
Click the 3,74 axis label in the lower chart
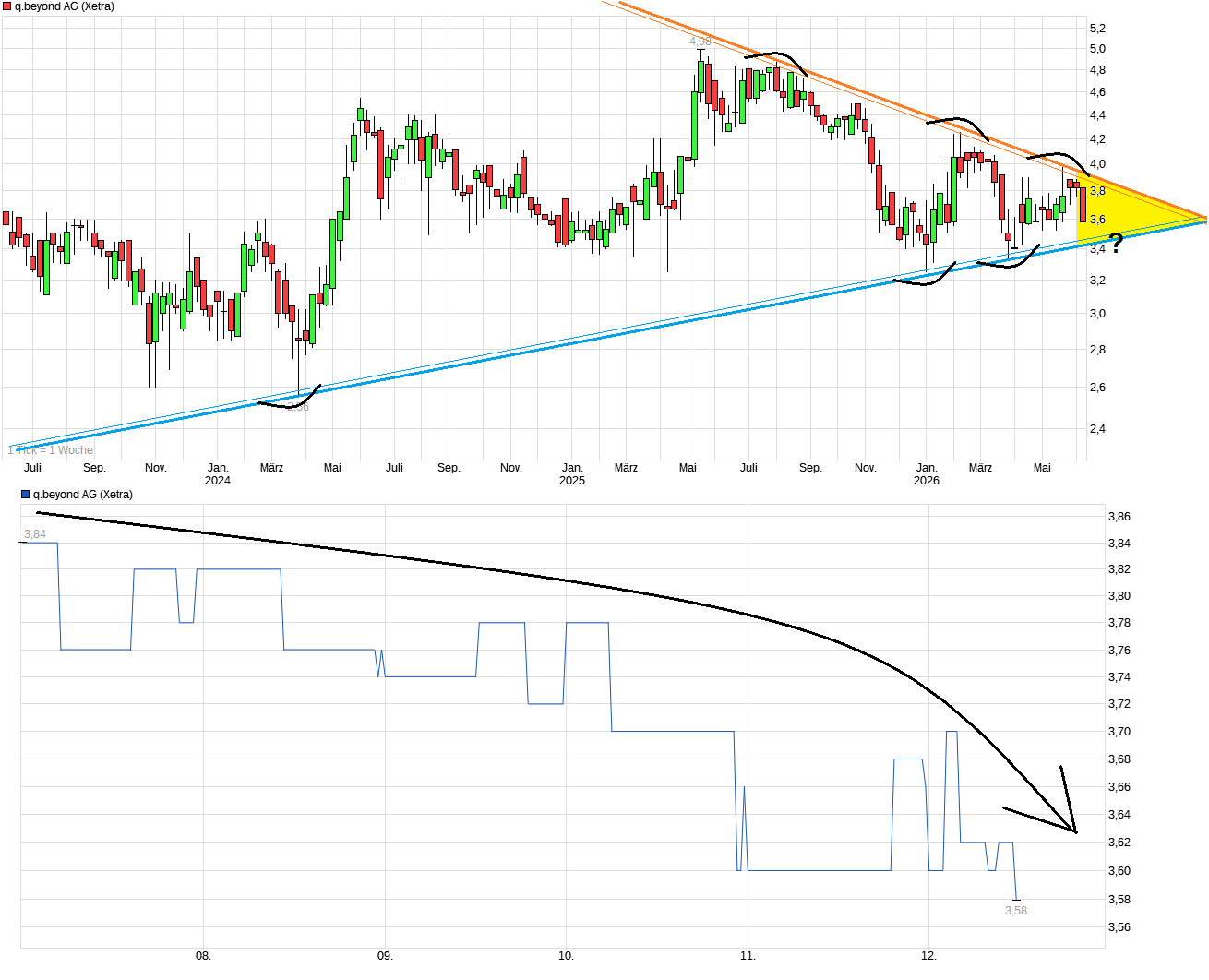1119,677
